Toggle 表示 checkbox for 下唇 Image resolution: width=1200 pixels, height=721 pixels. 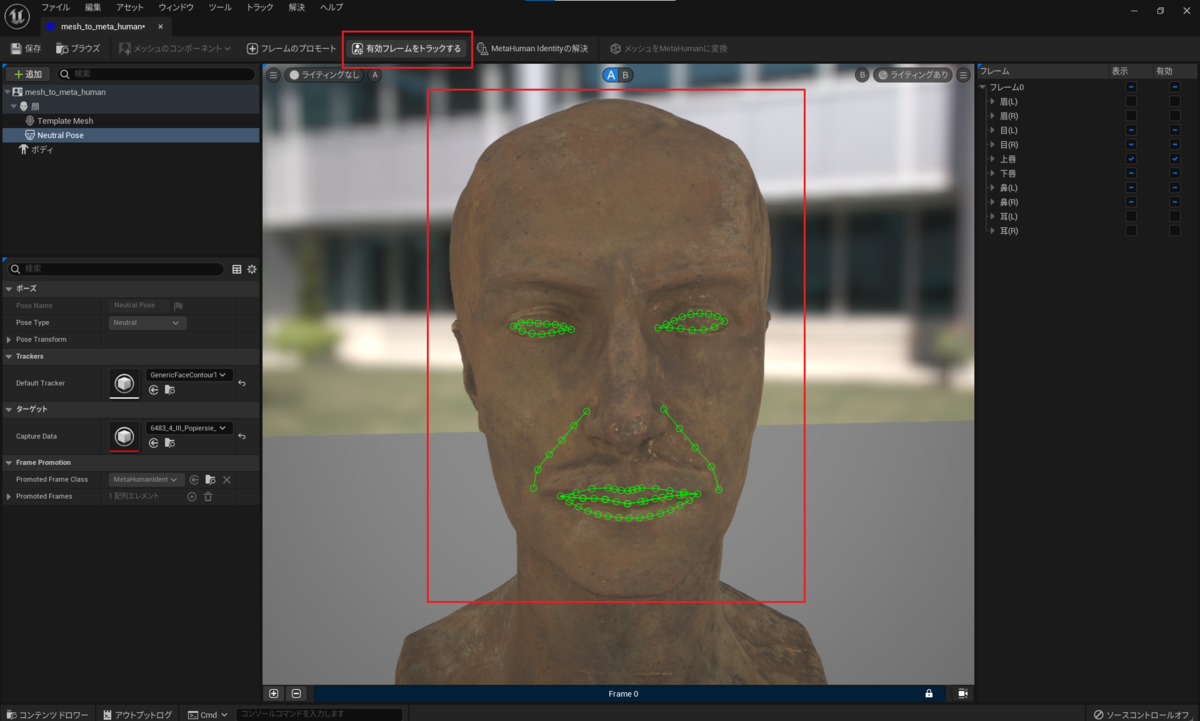tap(1131, 173)
